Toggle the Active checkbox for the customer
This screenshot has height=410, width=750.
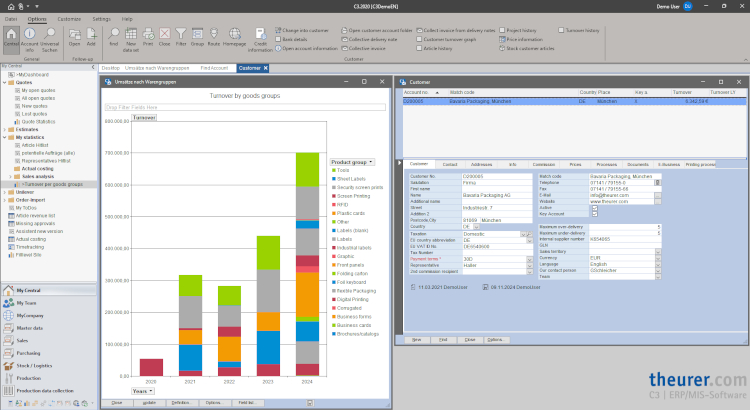(595, 208)
